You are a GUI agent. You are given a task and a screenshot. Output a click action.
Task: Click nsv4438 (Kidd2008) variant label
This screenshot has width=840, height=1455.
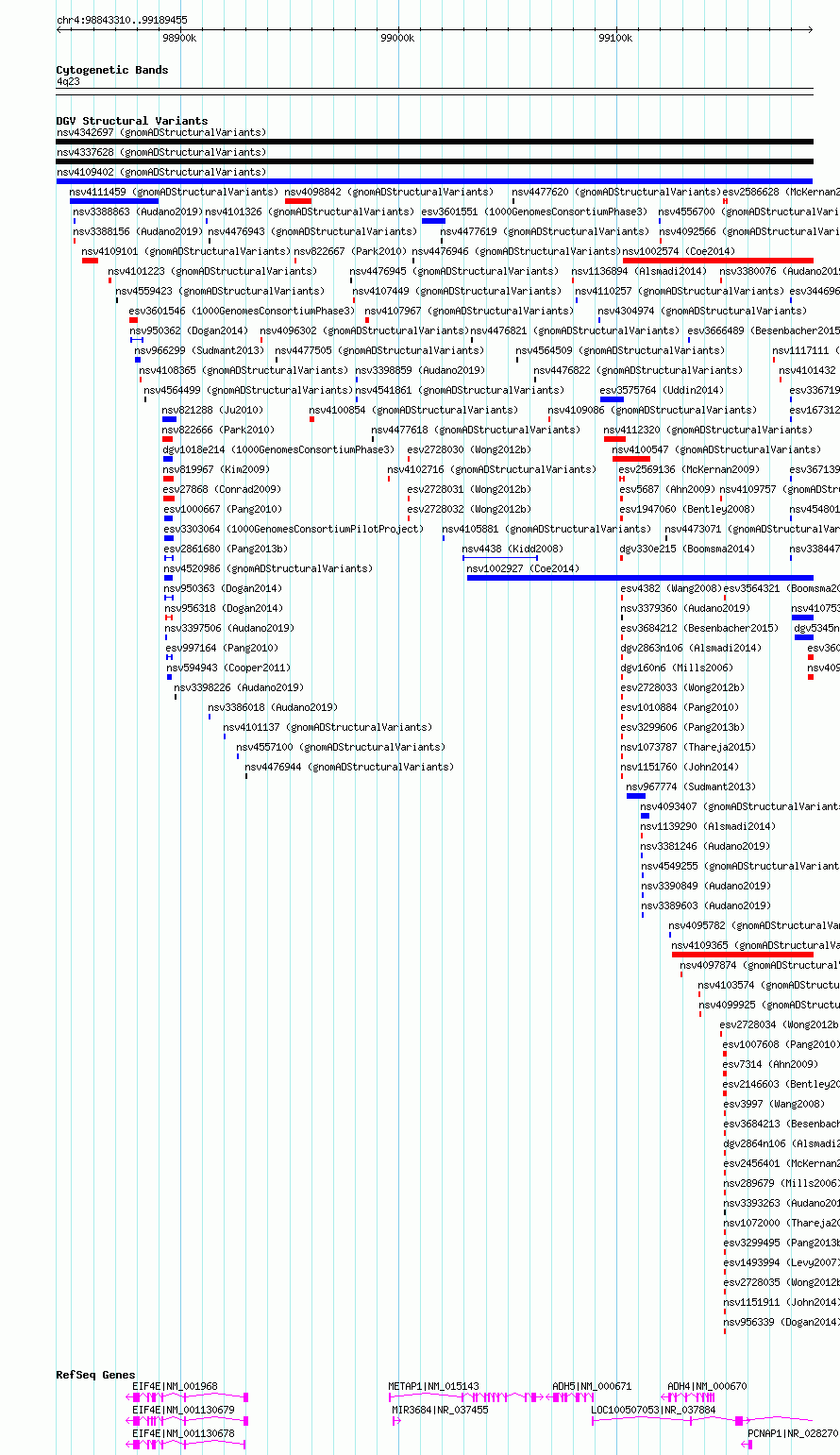coord(512,549)
